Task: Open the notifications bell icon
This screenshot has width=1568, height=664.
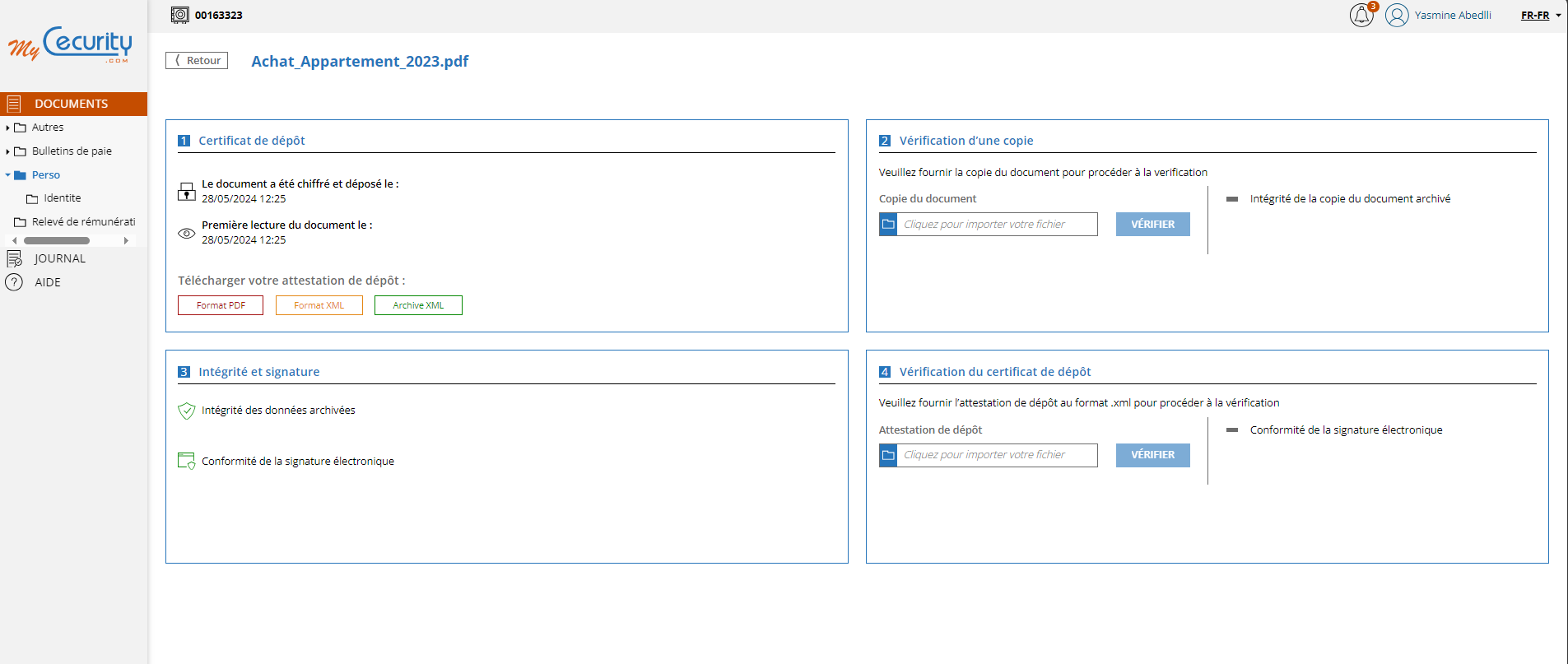Action: point(1361,15)
